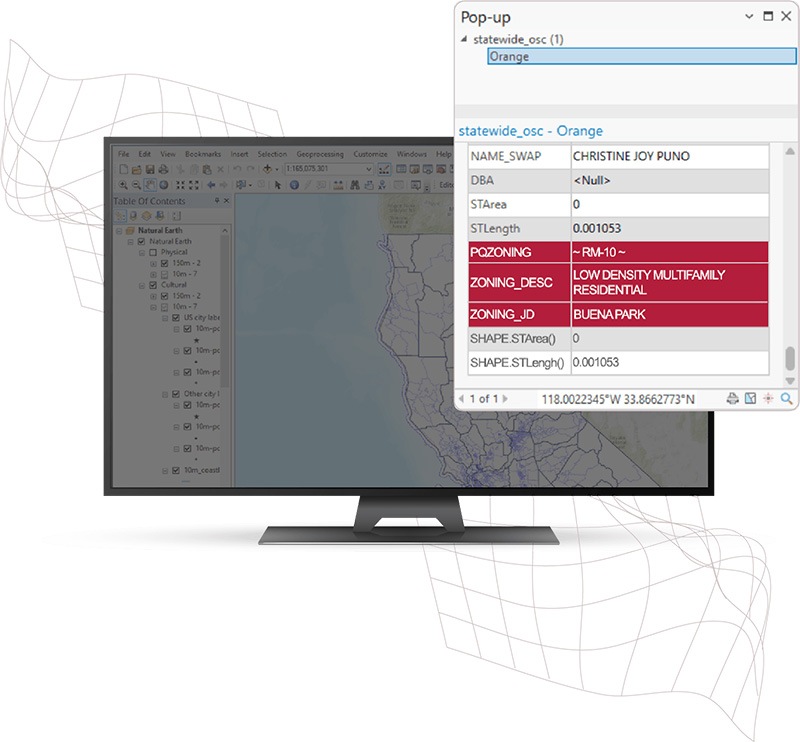The width and height of the screenshot is (800, 742).
Task: Click the Identify info tool icon
Action: coord(294,185)
